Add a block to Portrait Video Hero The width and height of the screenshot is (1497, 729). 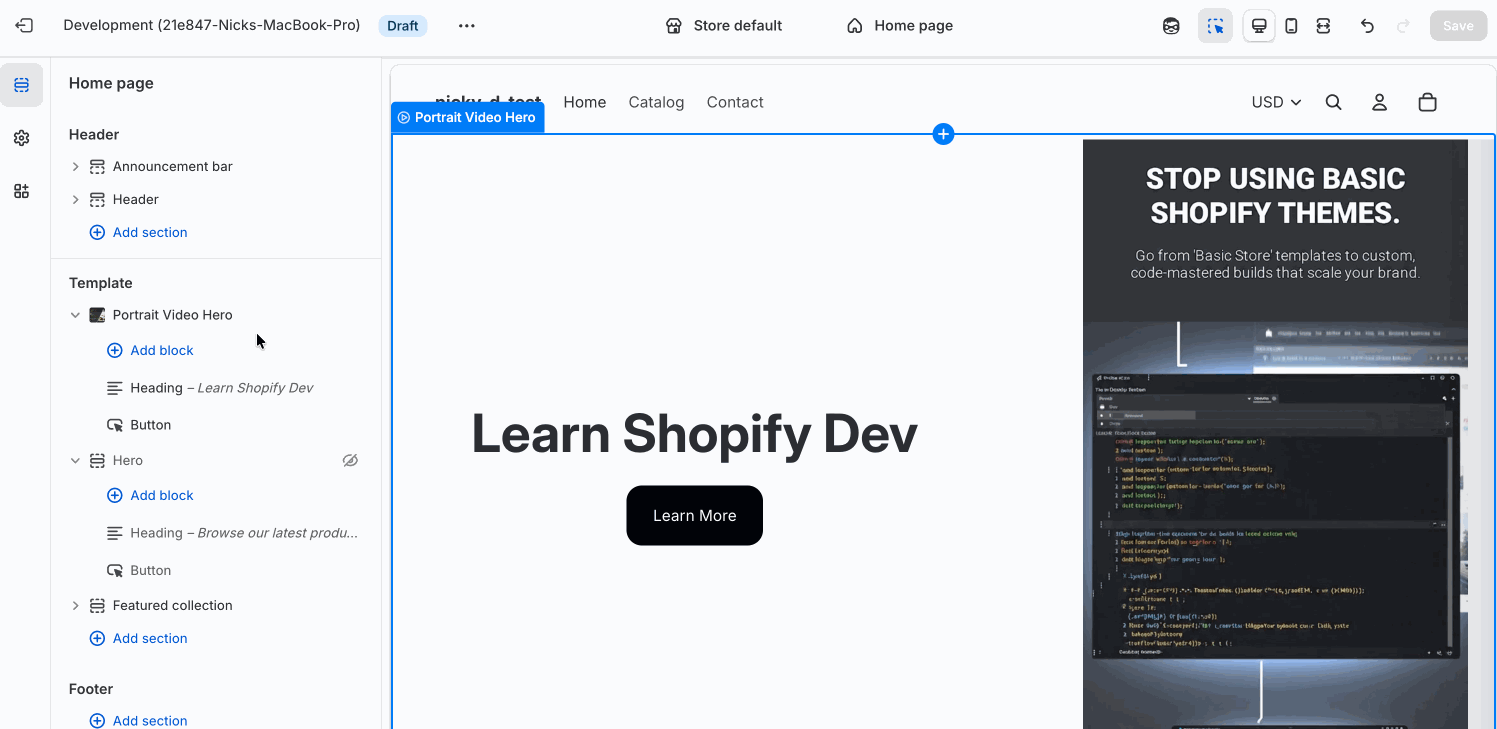click(150, 351)
